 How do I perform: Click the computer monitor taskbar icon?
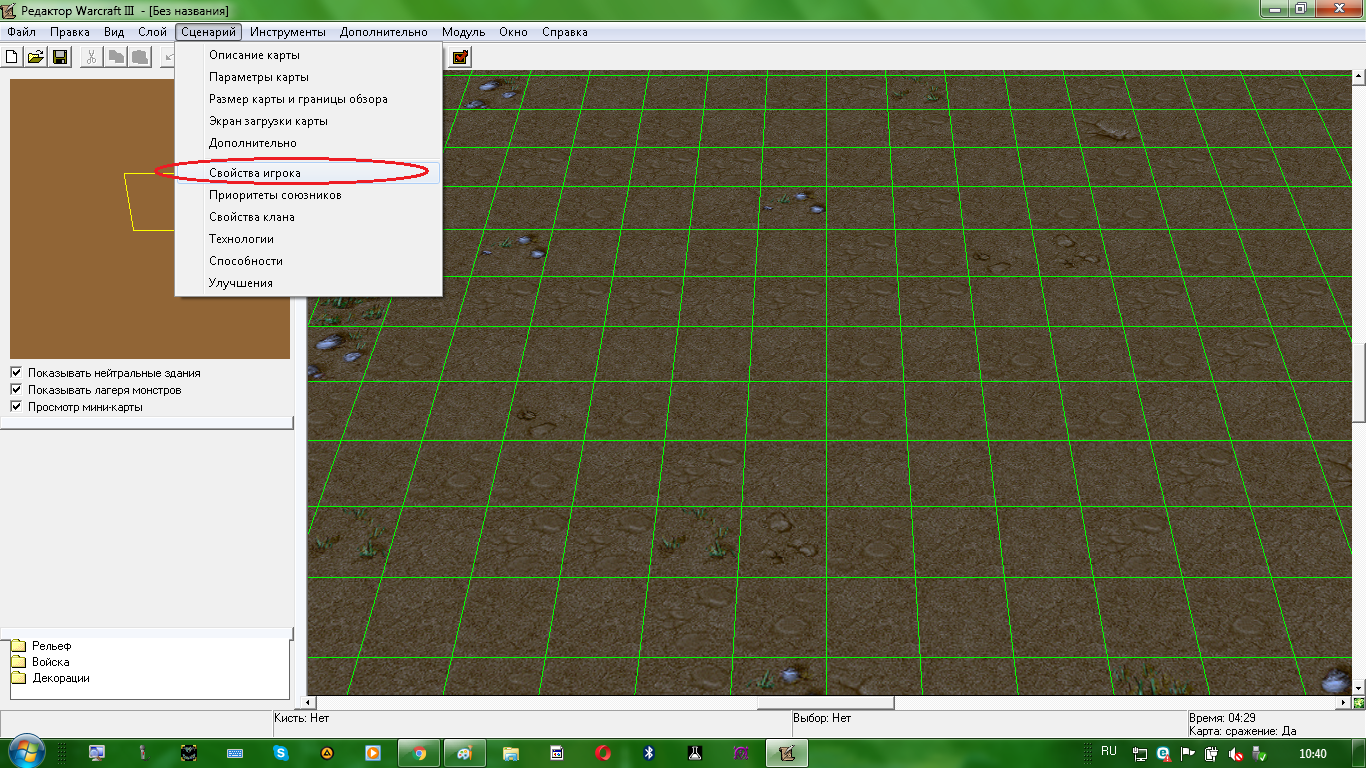(x=97, y=752)
